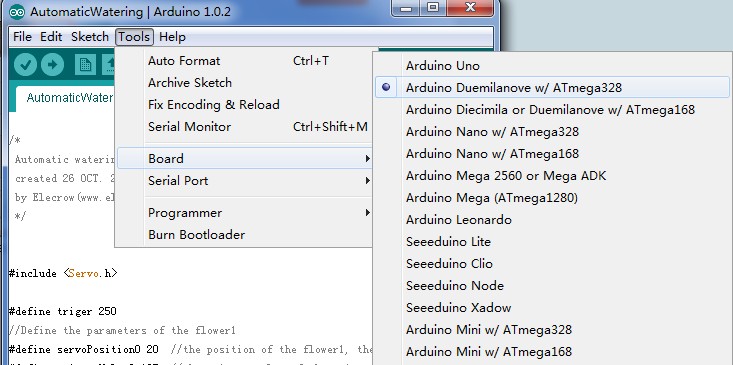
Task: Close the open Tools menu
Action: pos(134,36)
